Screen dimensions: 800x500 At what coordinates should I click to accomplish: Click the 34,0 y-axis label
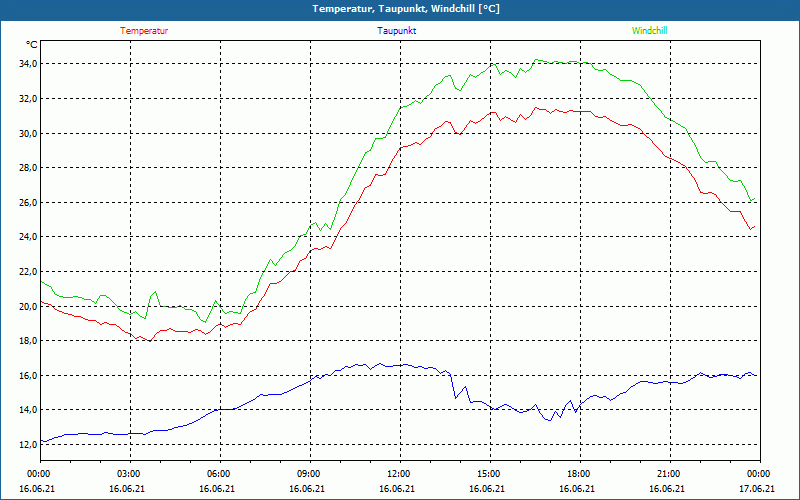coord(28,64)
